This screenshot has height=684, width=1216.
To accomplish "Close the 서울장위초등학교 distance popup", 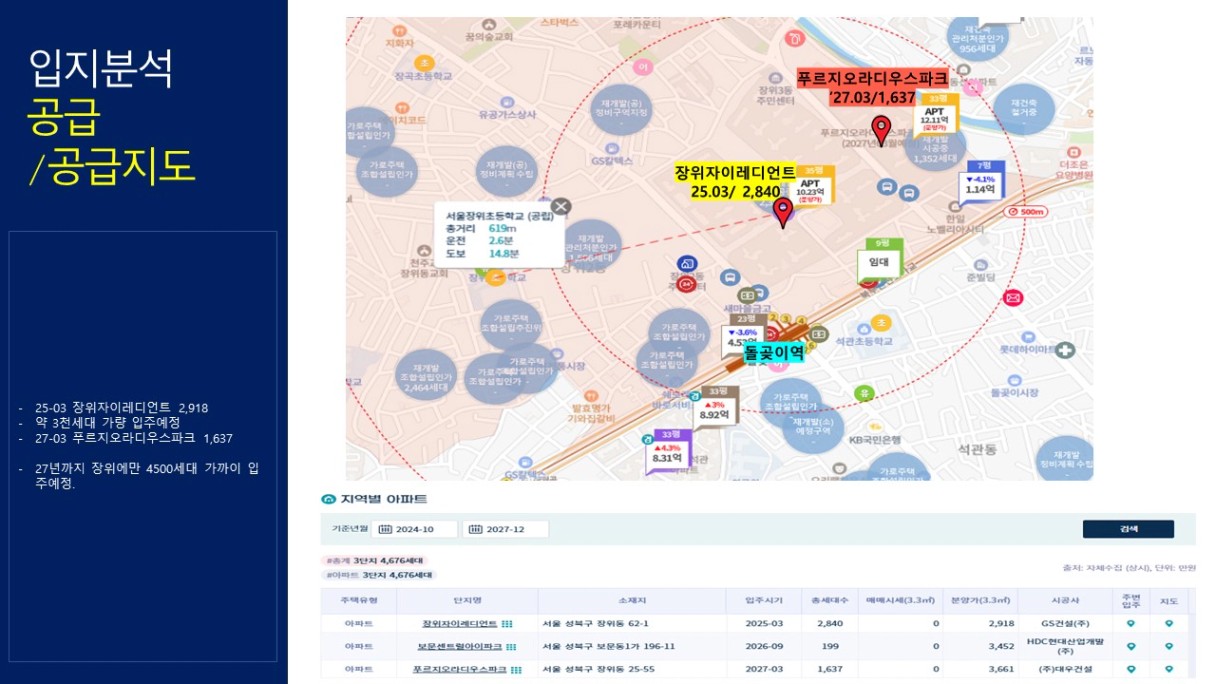I will 561,206.
